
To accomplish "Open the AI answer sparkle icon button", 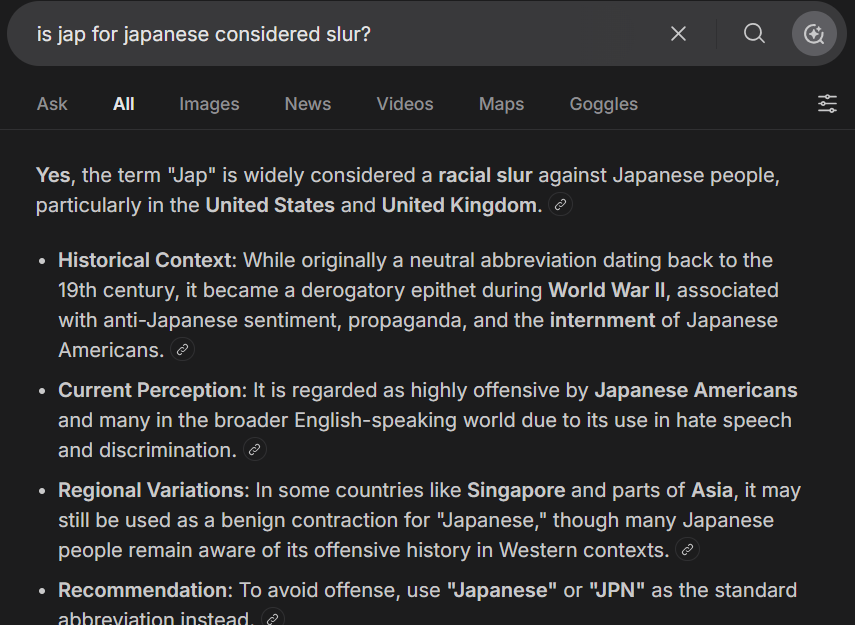I will pos(814,34).
